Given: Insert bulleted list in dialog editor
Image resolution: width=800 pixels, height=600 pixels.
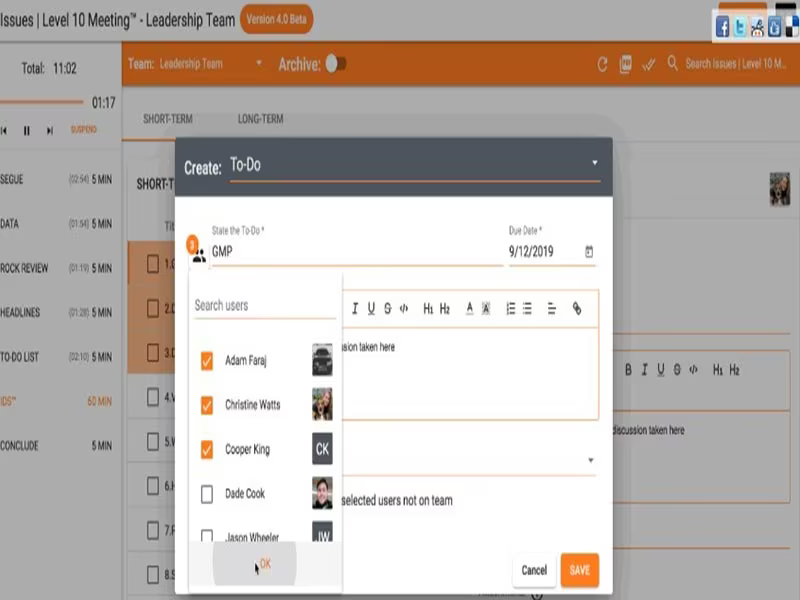Looking at the screenshot, I should click(x=528, y=308).
